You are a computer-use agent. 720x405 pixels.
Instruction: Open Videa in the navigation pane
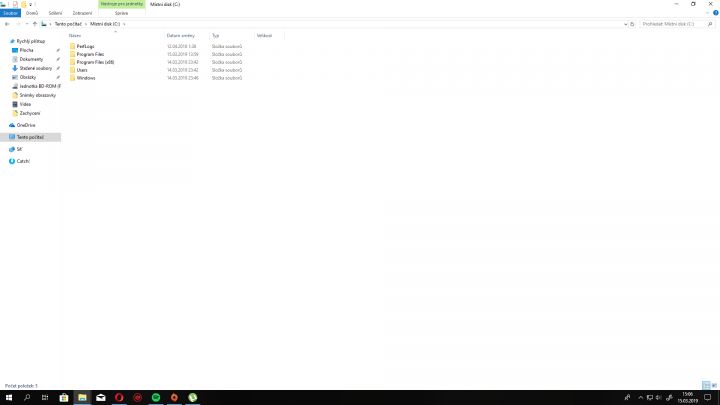[25, 104]
